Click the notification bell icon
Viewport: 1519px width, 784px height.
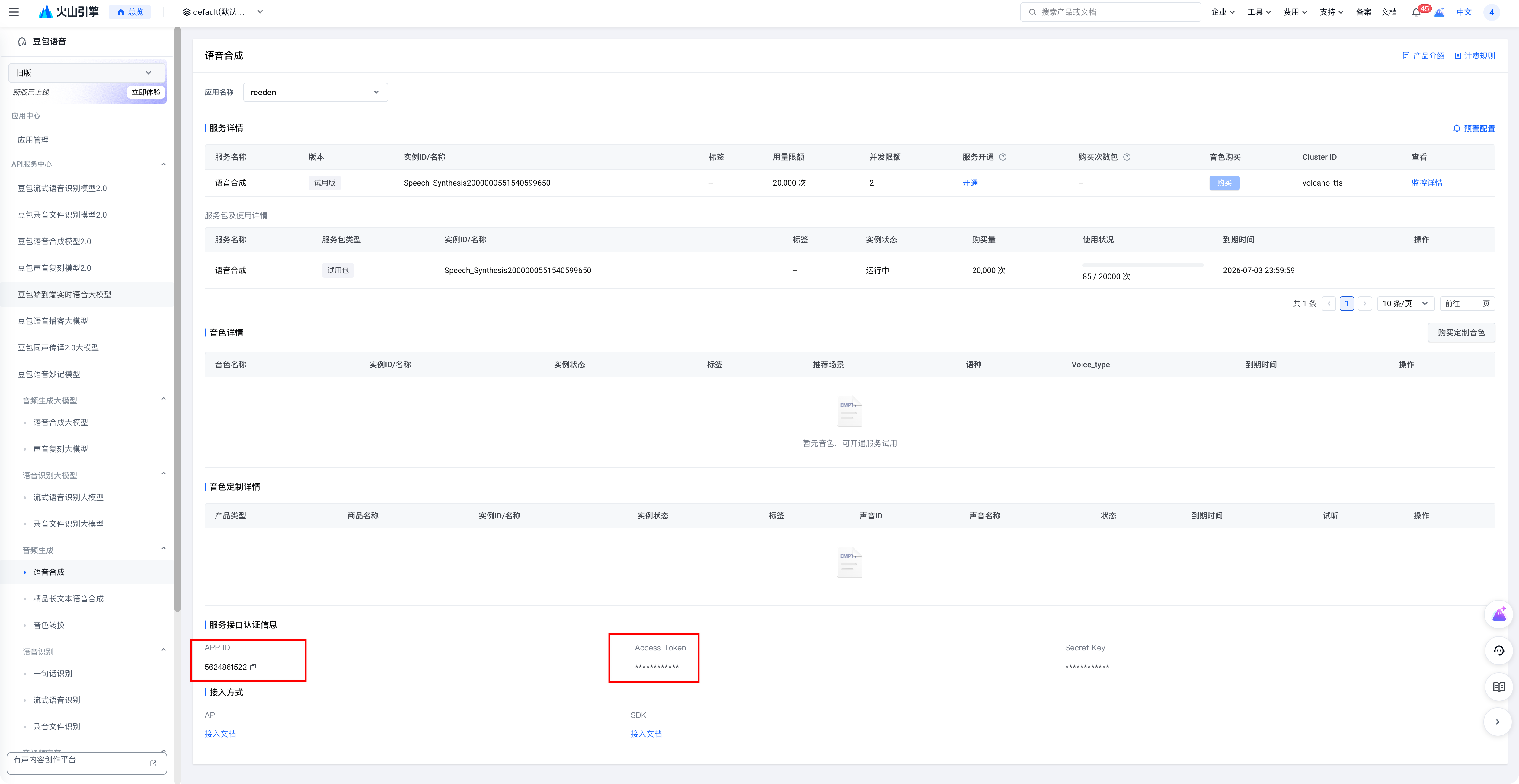tap(1416, 12)
